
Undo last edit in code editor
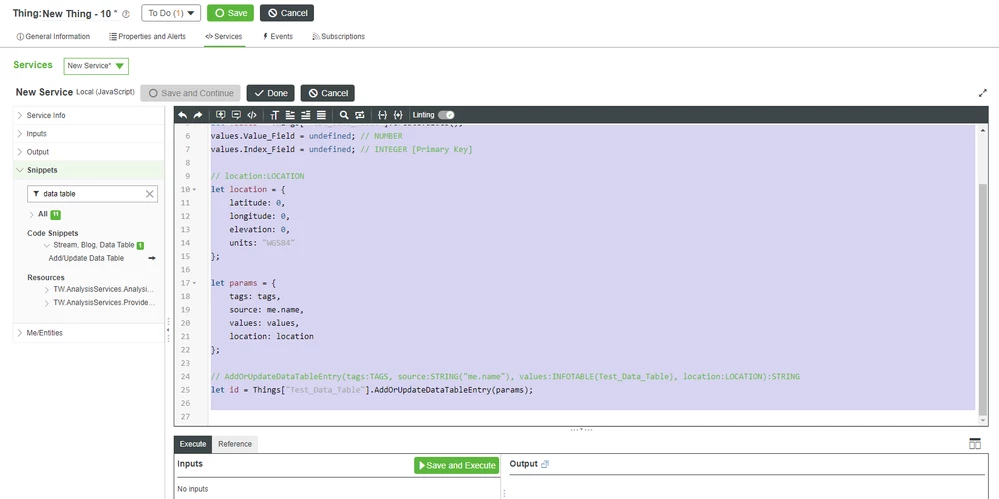tap(183, 115)
